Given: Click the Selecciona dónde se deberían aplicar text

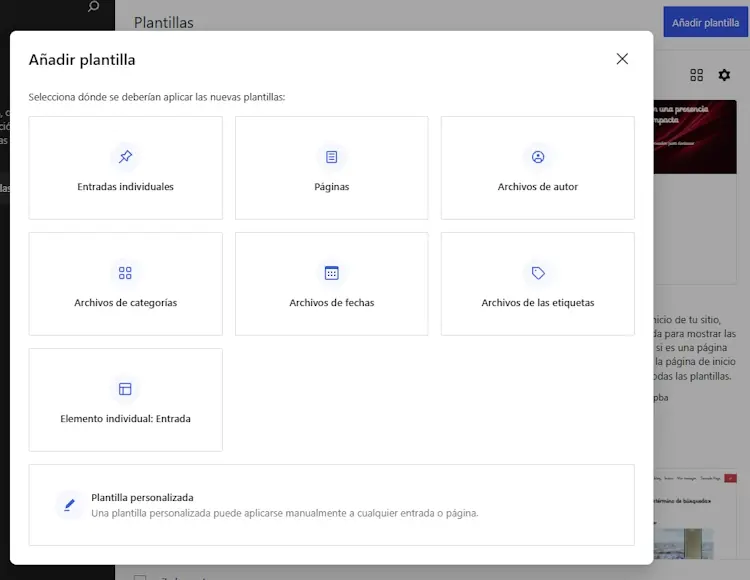Looking at the screenshot, I should click(x=156, y=97).
